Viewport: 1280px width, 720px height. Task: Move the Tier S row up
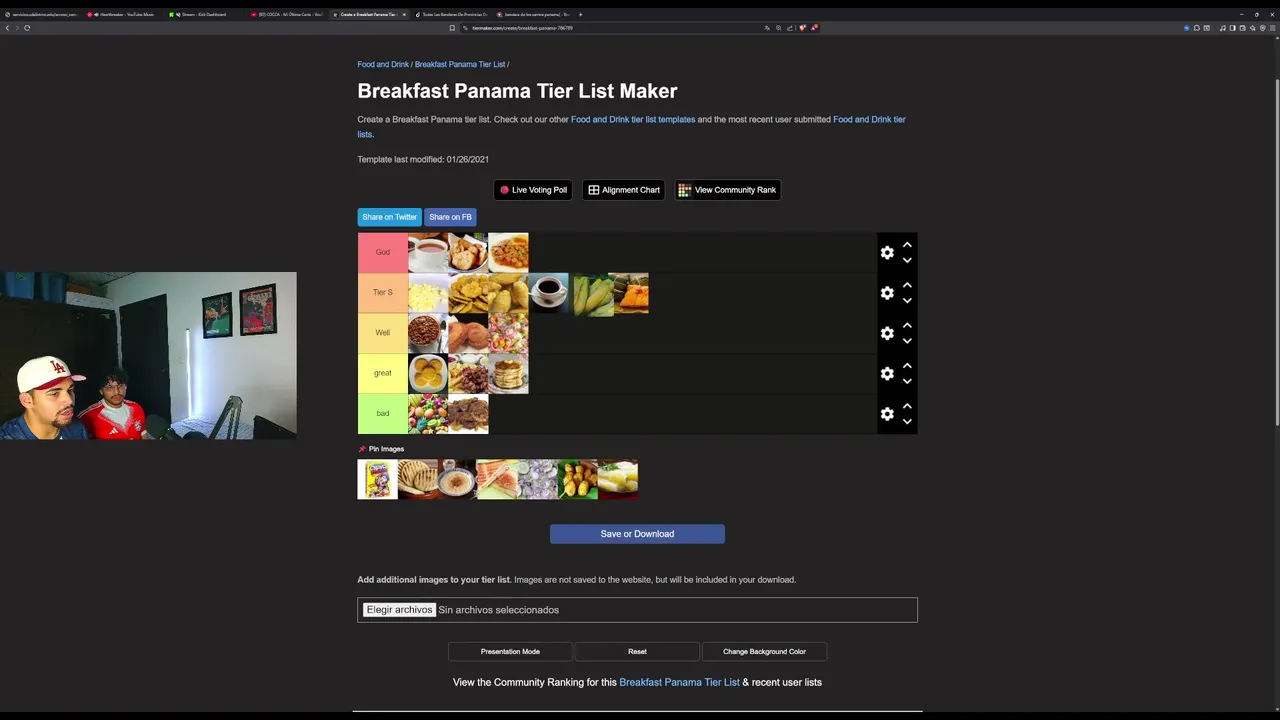click(x=907, y=285)
